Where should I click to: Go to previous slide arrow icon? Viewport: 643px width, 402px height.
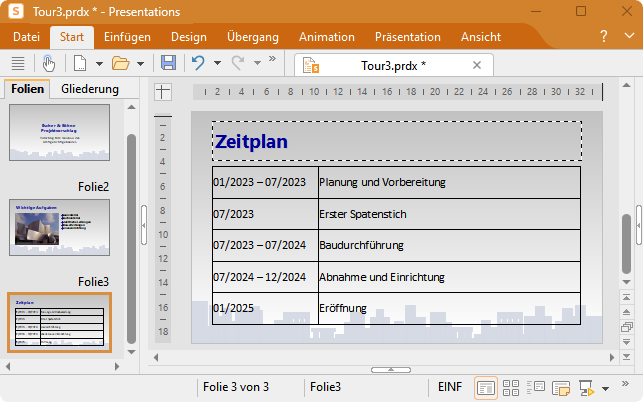point(626,312)
